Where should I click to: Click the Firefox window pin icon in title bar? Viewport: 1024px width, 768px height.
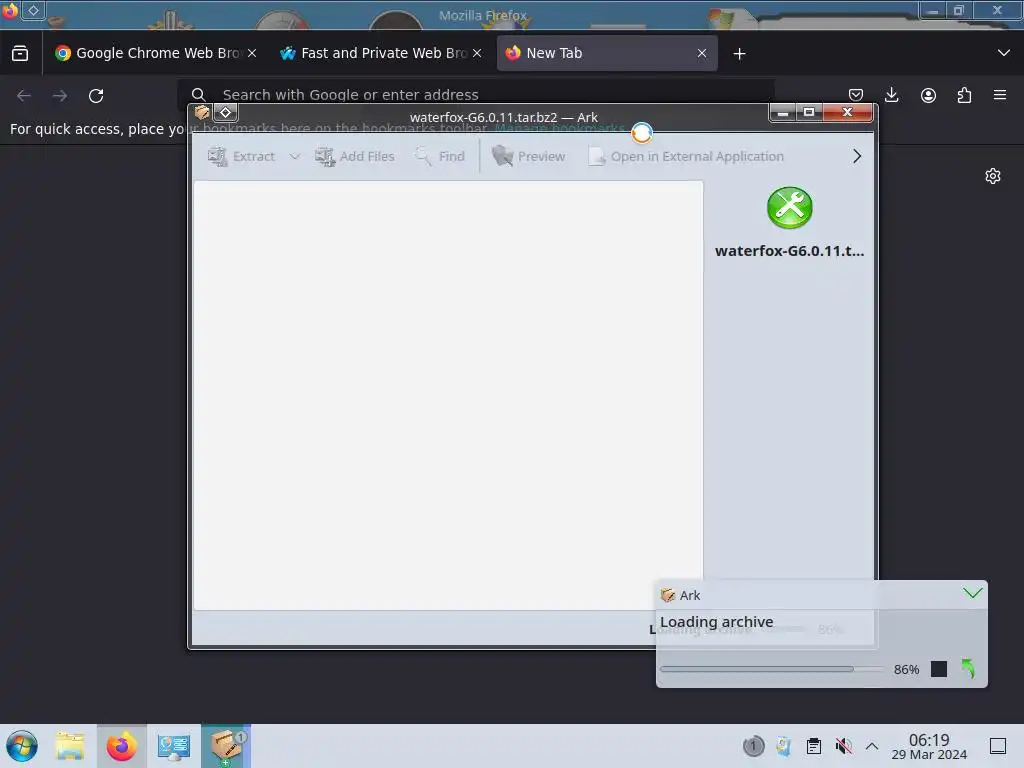point(33,10)
